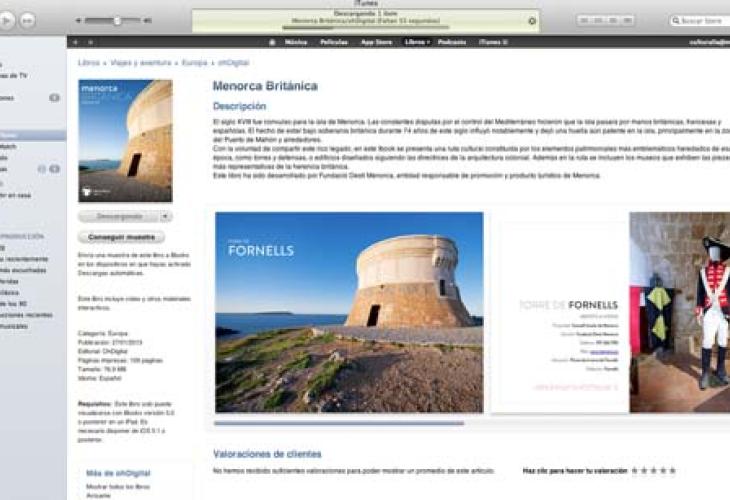The width and height of the screenshot is (730, 500).
Task: Click the screenshot gallery horizontal scrollbar
Action: pyautogui.click(x=340, y=424)
